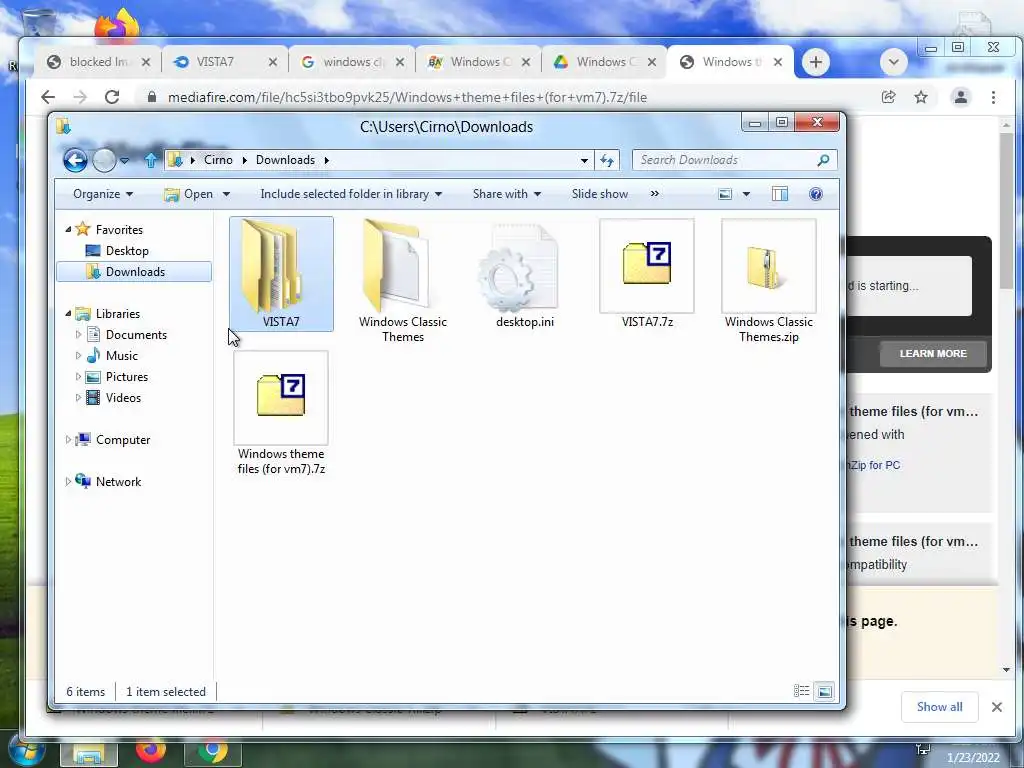Select the VISTA7.7z archive
The width and height of the screenshot is (1024, 768).
[647, 274]
